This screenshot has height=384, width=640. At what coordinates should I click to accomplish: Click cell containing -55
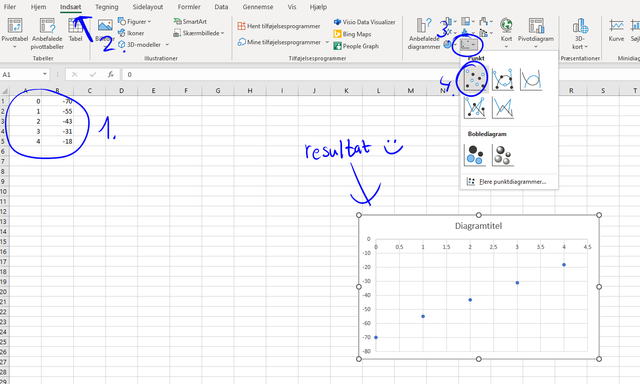click(x=58, y=111)
